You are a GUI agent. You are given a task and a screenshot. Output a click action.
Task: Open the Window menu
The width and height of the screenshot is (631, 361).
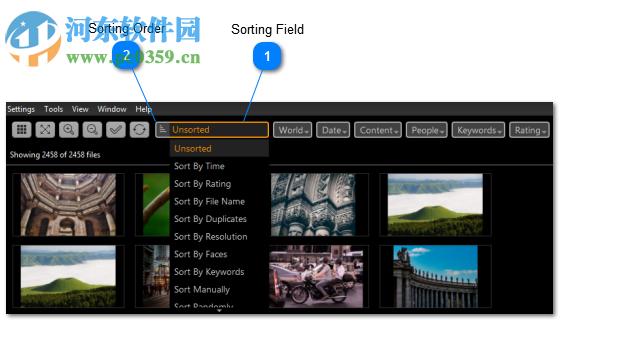tap(112, 109)
